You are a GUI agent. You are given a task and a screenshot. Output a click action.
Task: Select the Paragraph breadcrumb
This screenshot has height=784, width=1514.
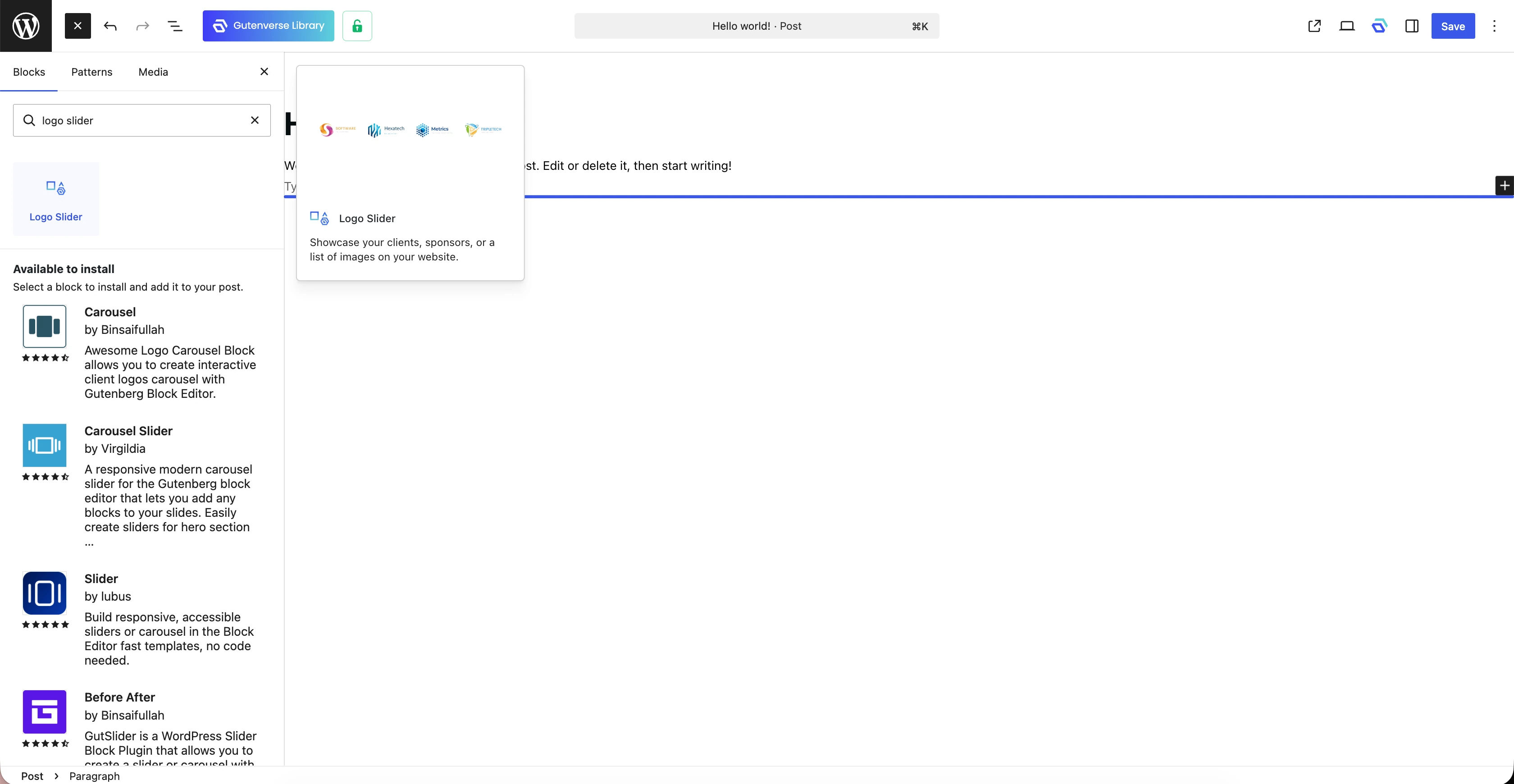pyautogui.click(x=95, y=776)
